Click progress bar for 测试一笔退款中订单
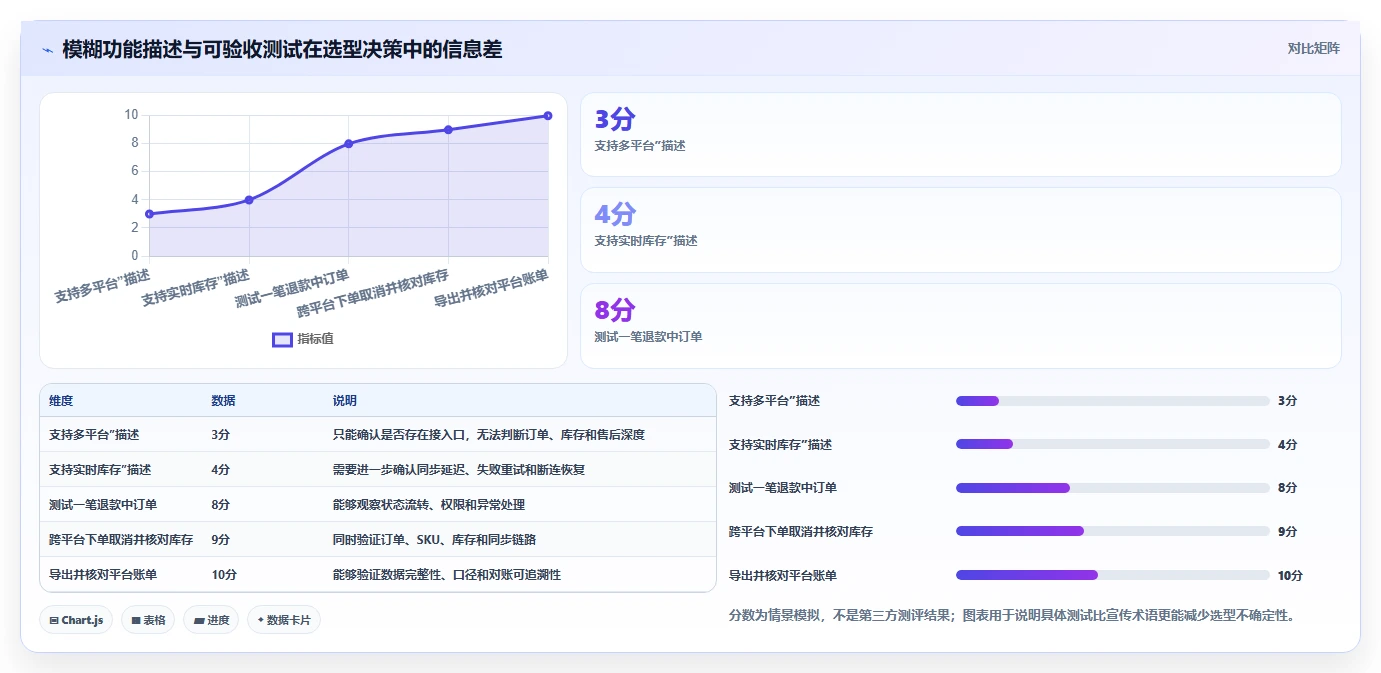The image size is (1381, 673). (1113, 488)
